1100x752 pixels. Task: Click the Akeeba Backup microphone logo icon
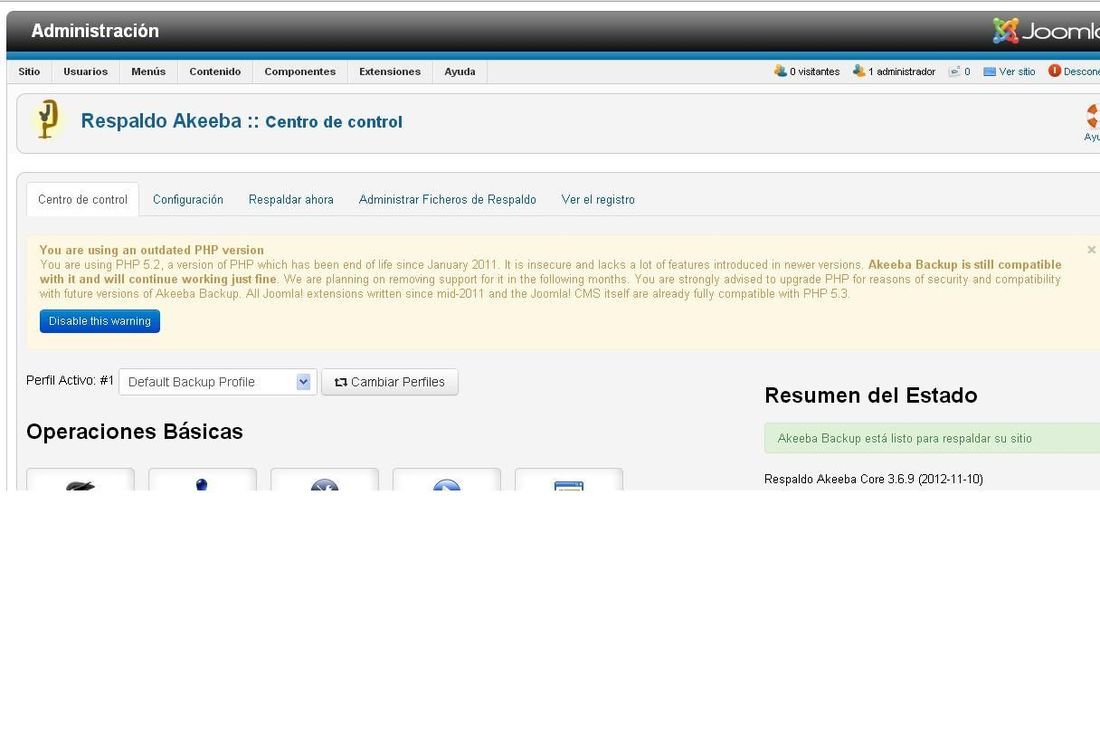pos(47,119)
